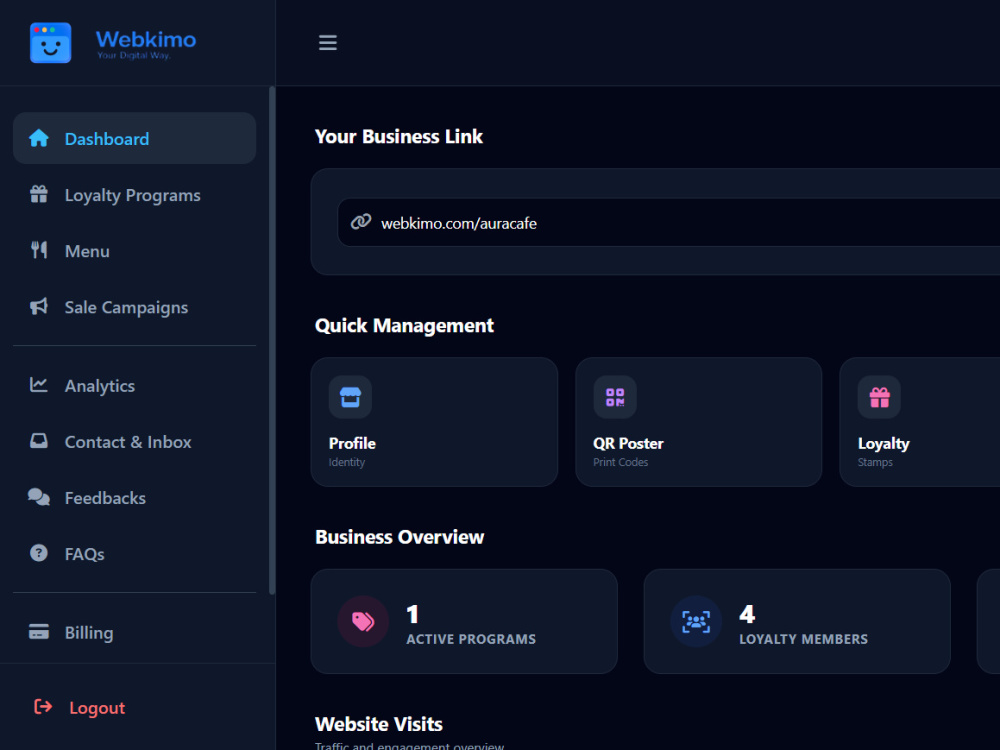Click the Active Programs stat card
Screen dimensions: 1000x750
(464, 621)
